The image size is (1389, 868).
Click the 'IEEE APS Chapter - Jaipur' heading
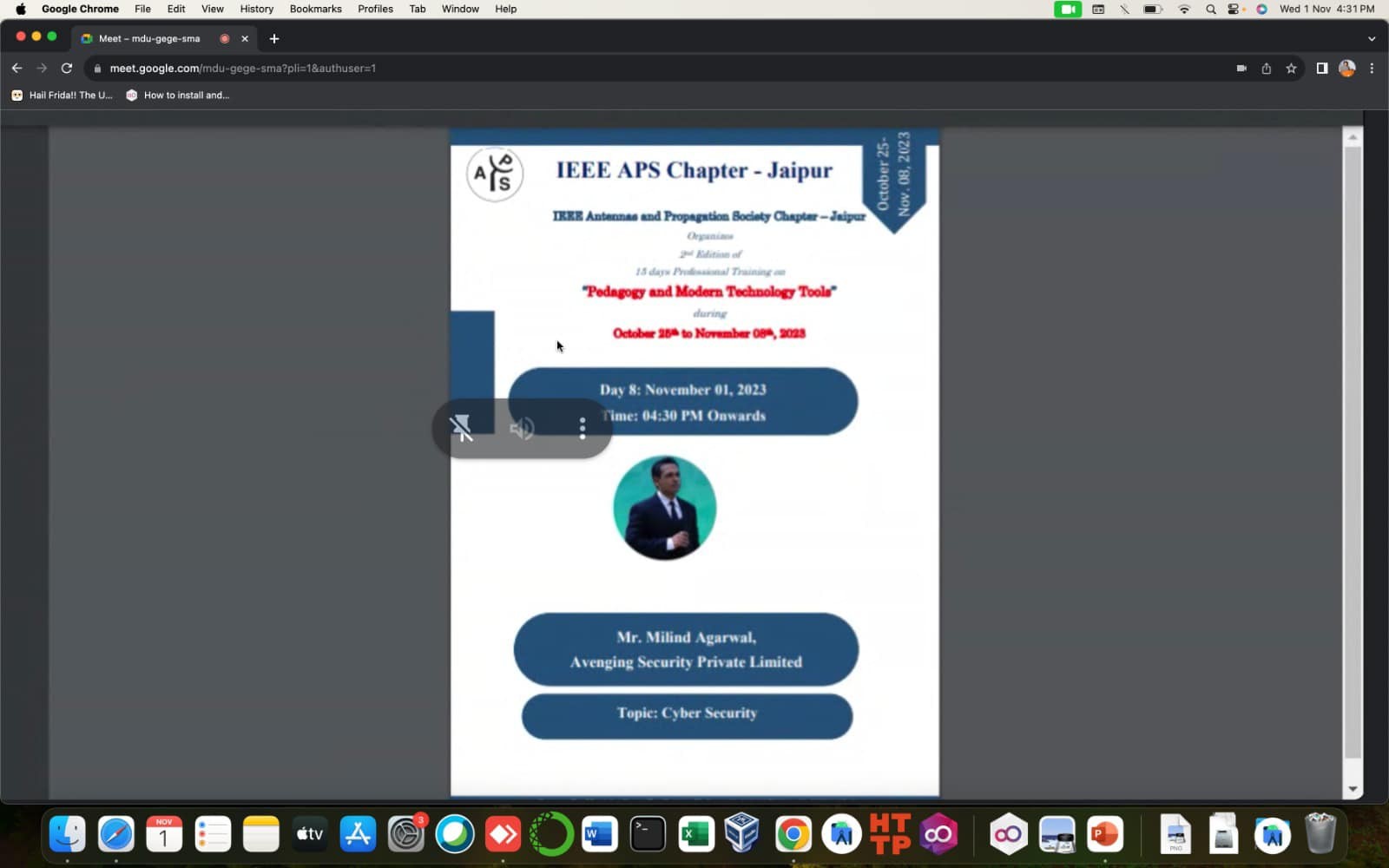click(694, 170)
